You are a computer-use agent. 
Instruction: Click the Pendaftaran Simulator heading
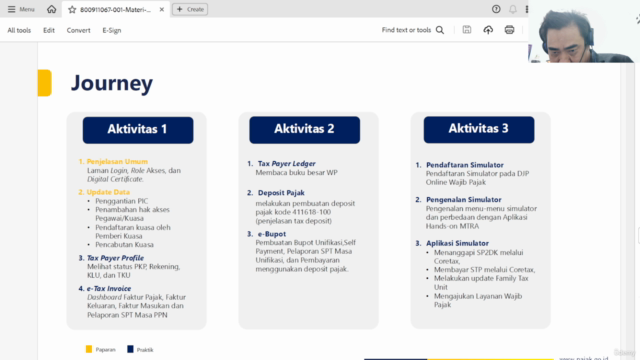click(465, 165)
